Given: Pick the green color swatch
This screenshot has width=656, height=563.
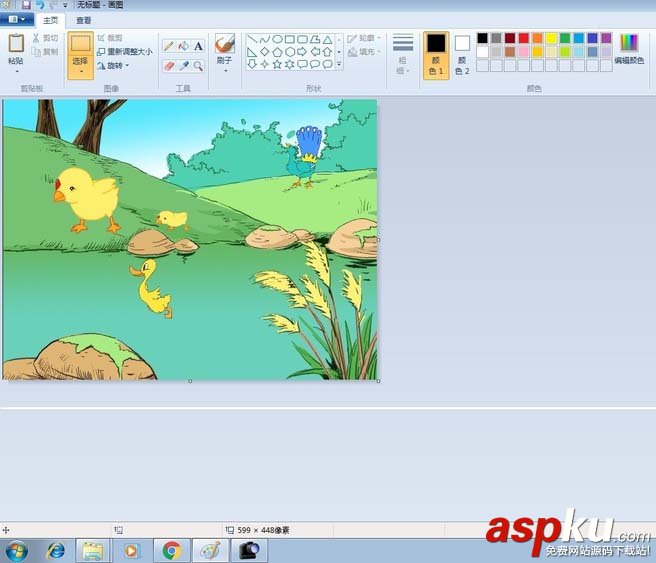Looking at the screenshot, I should pyautogui.click(x=565, y=38).
